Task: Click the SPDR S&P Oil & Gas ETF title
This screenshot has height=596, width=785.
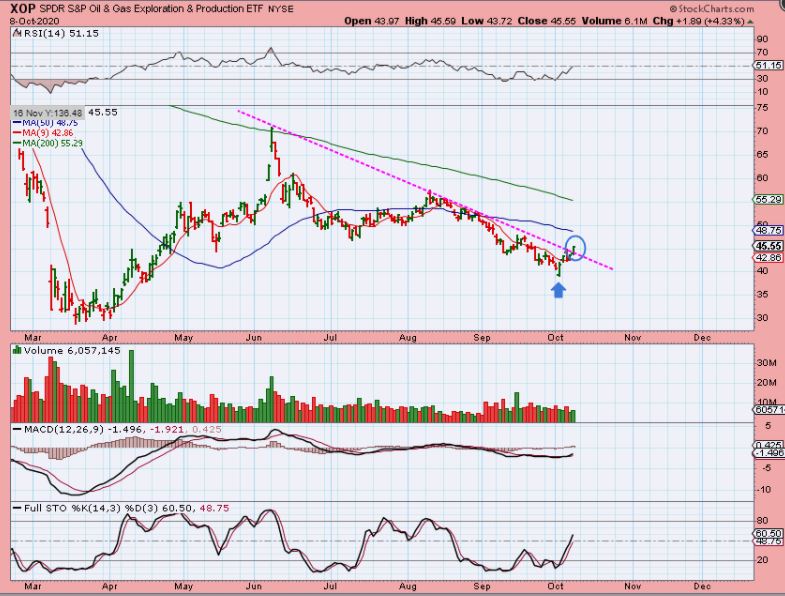Action: pyautogui.click(x=153, y=9)
